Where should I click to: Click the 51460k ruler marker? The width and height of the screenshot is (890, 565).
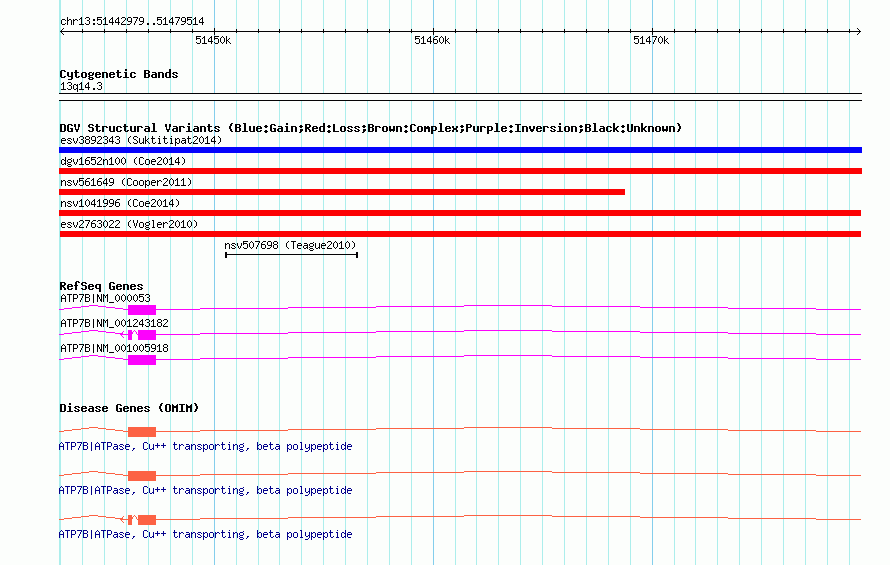click(x=432, y=40)
